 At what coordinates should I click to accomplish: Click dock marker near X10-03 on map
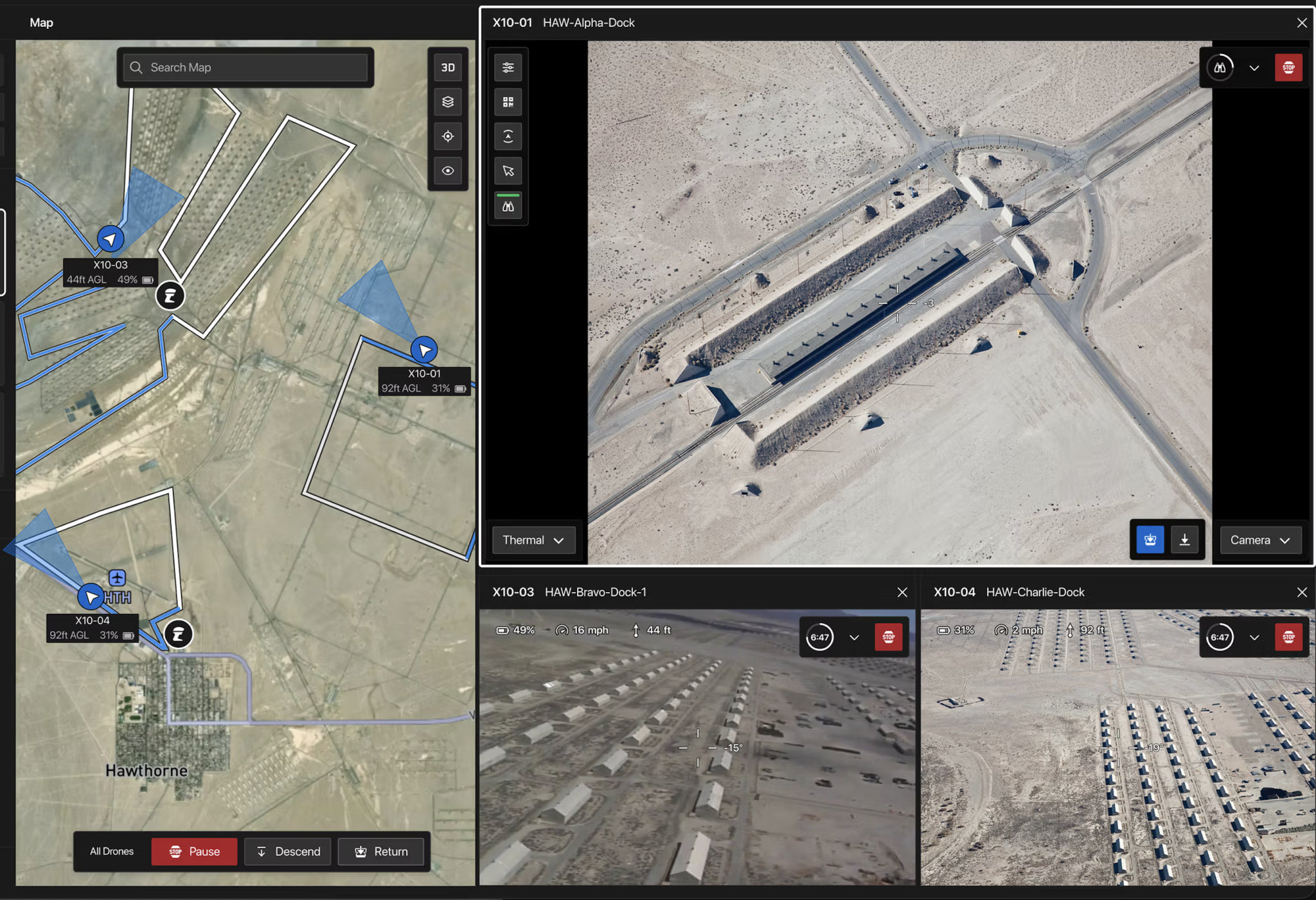click(170, 296)
